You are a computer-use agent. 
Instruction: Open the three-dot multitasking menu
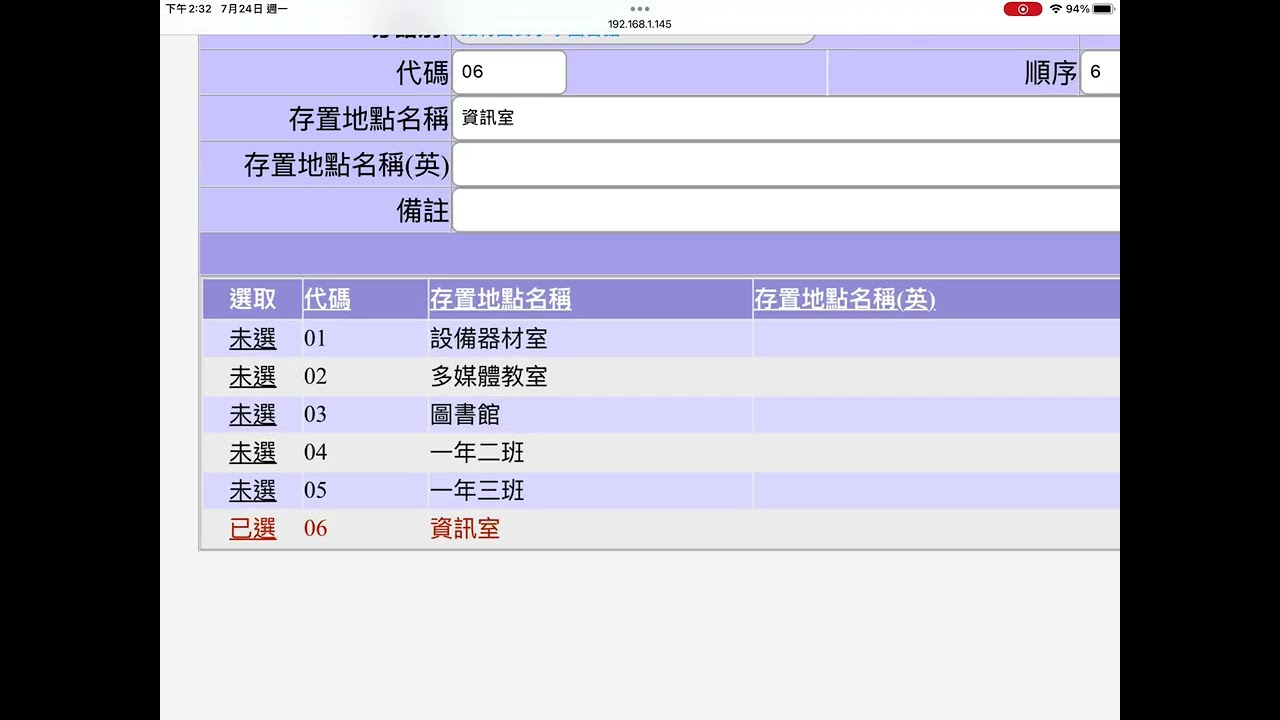(640, 9)
